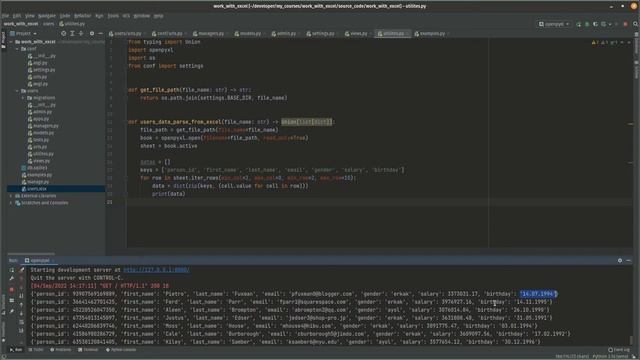Switch to the conf/urls.py editor tab
The image size is (640, 360).
(x=169, y=33)
